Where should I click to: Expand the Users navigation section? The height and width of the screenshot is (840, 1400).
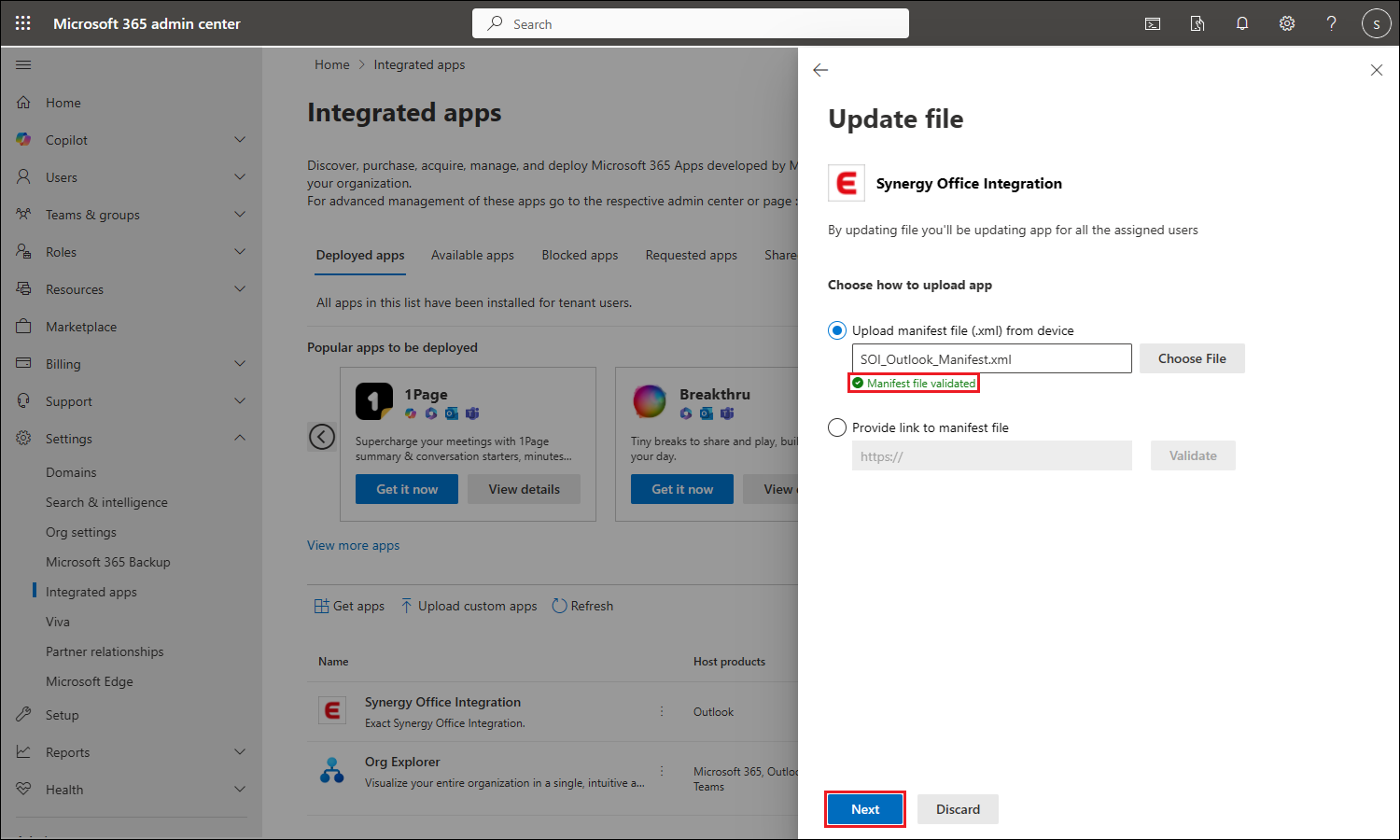point(240,177)
